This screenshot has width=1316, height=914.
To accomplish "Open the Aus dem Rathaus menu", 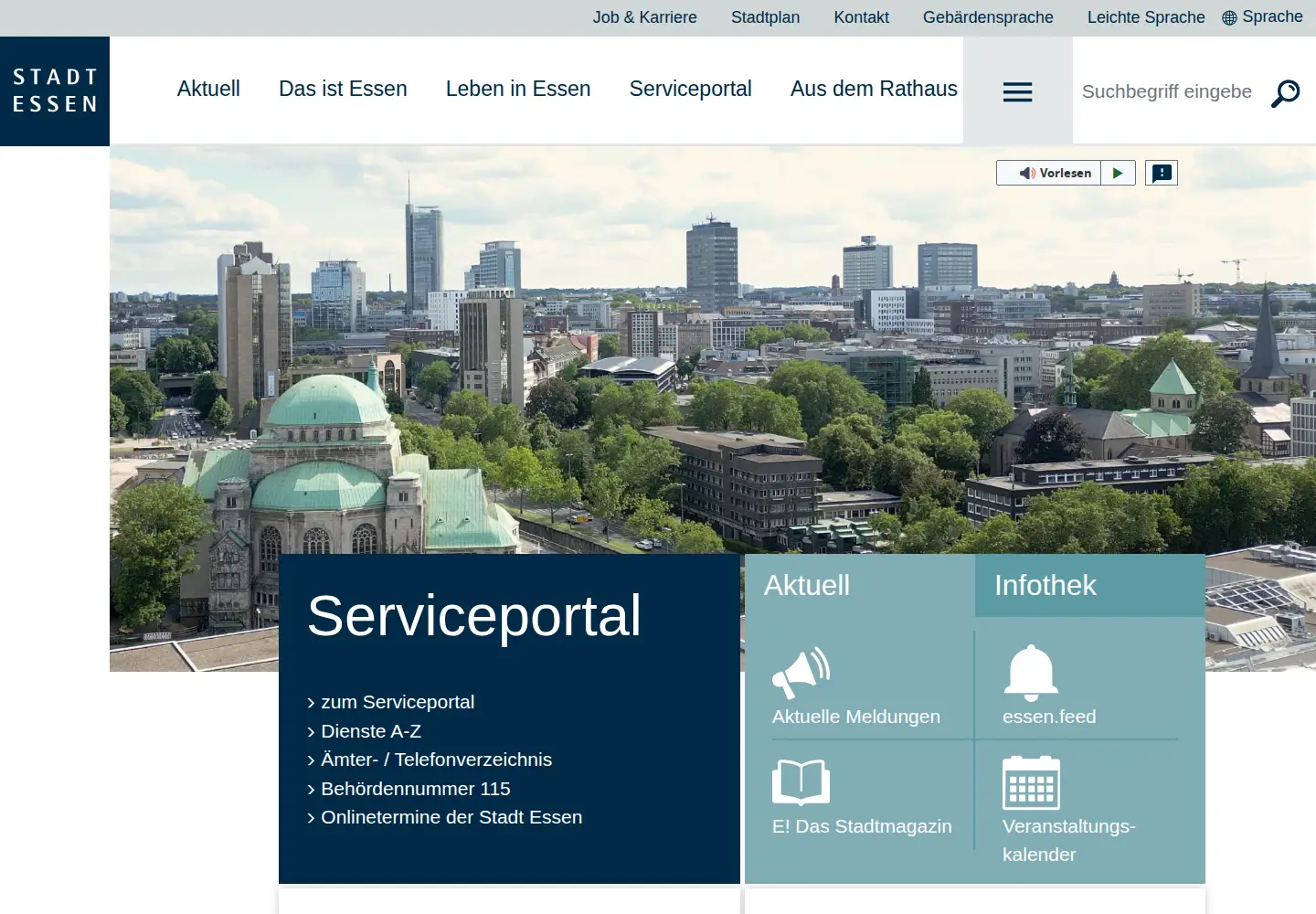I will [x=874, y=89].
